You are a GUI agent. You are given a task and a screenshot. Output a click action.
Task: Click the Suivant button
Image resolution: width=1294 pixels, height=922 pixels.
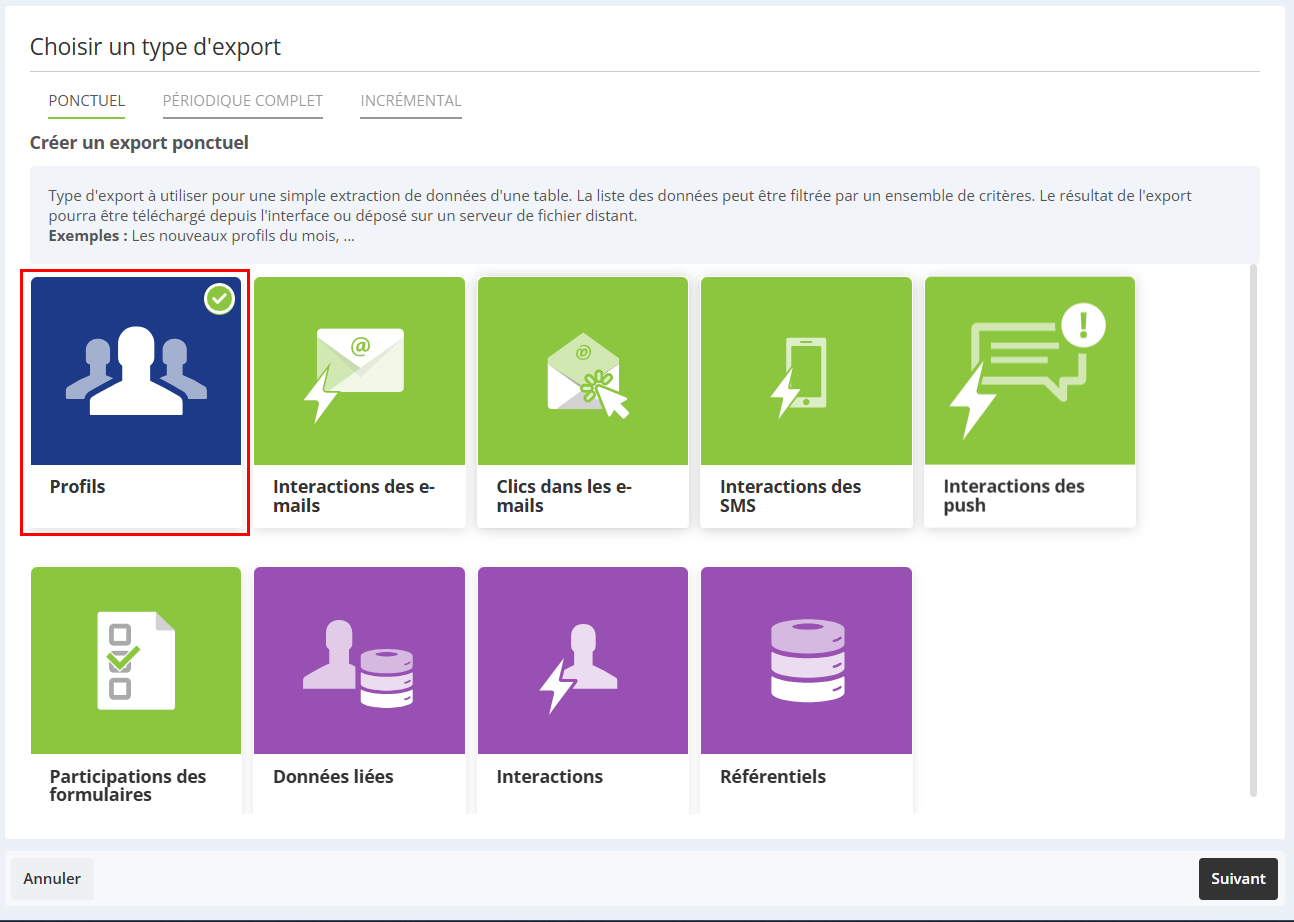[1238, 879]
